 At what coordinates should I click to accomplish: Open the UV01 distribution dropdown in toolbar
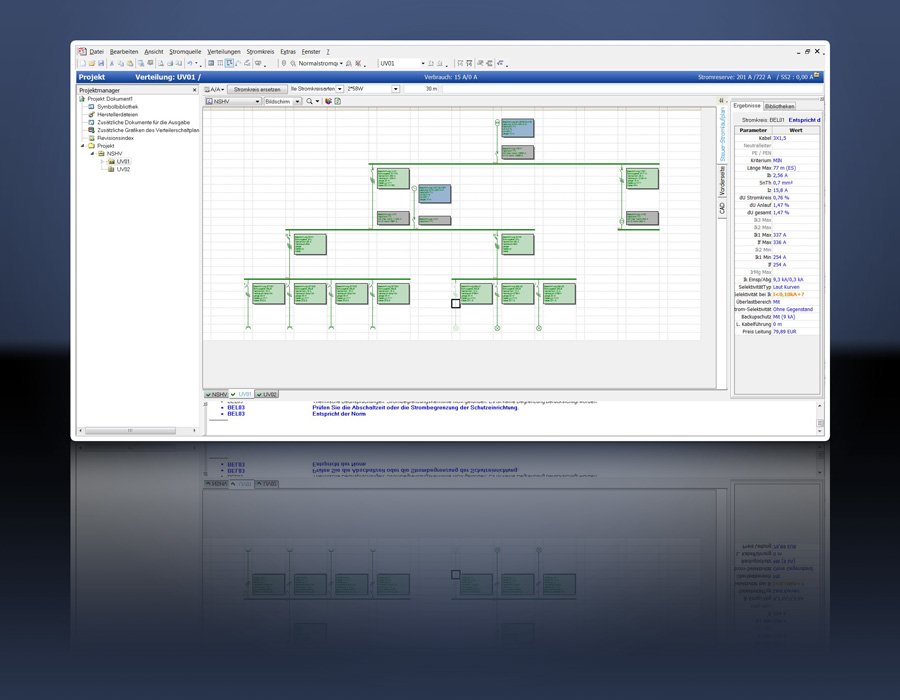coord(423,64)
